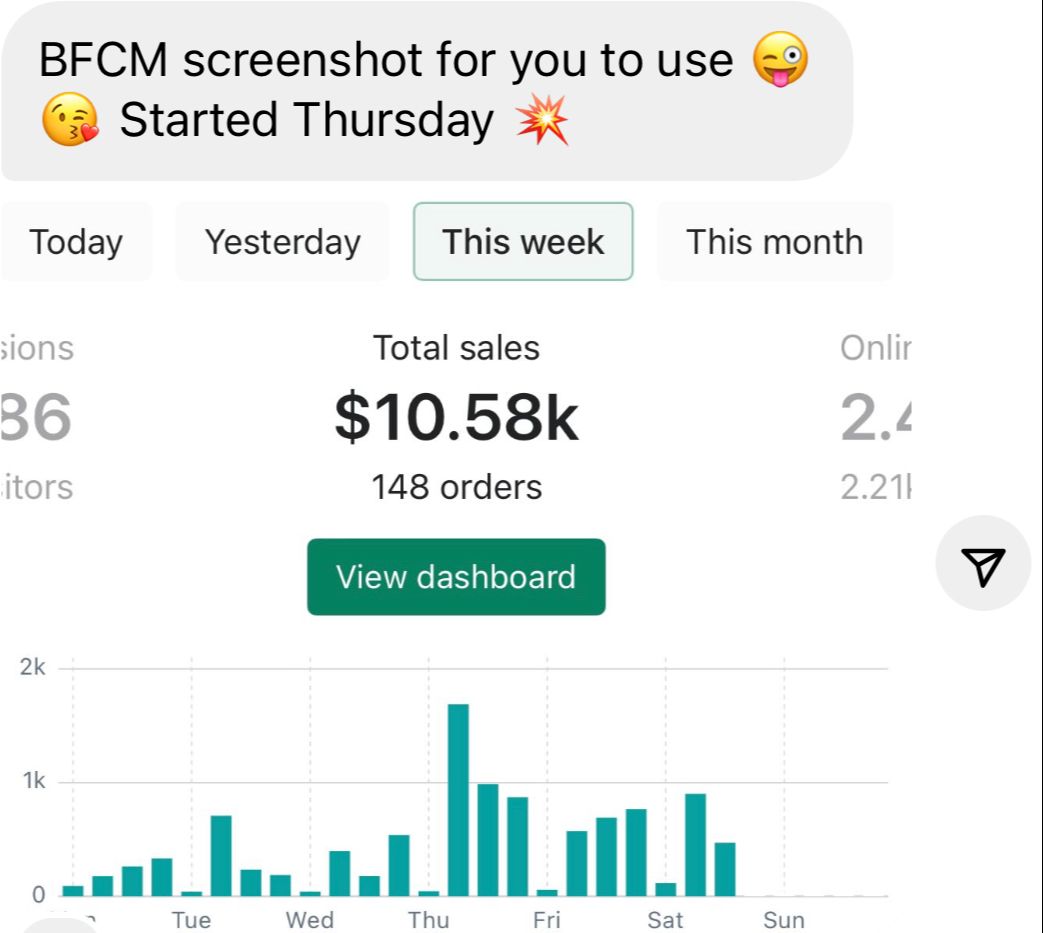The width and height of the screenshot is (1043, 933).
Task: Click the Fri label on chart axis
Action: 546,919
